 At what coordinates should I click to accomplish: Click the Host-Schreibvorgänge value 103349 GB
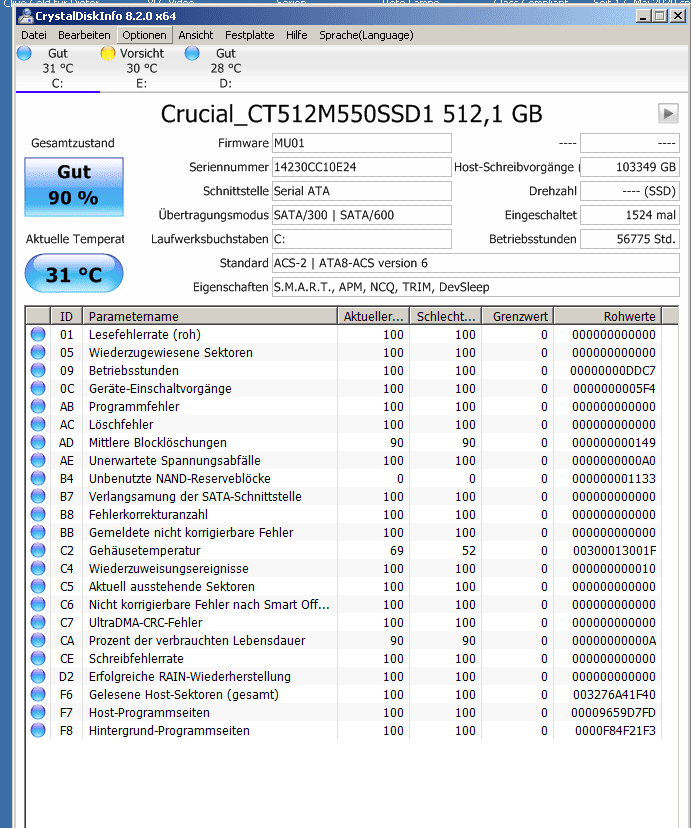point(630,167)
